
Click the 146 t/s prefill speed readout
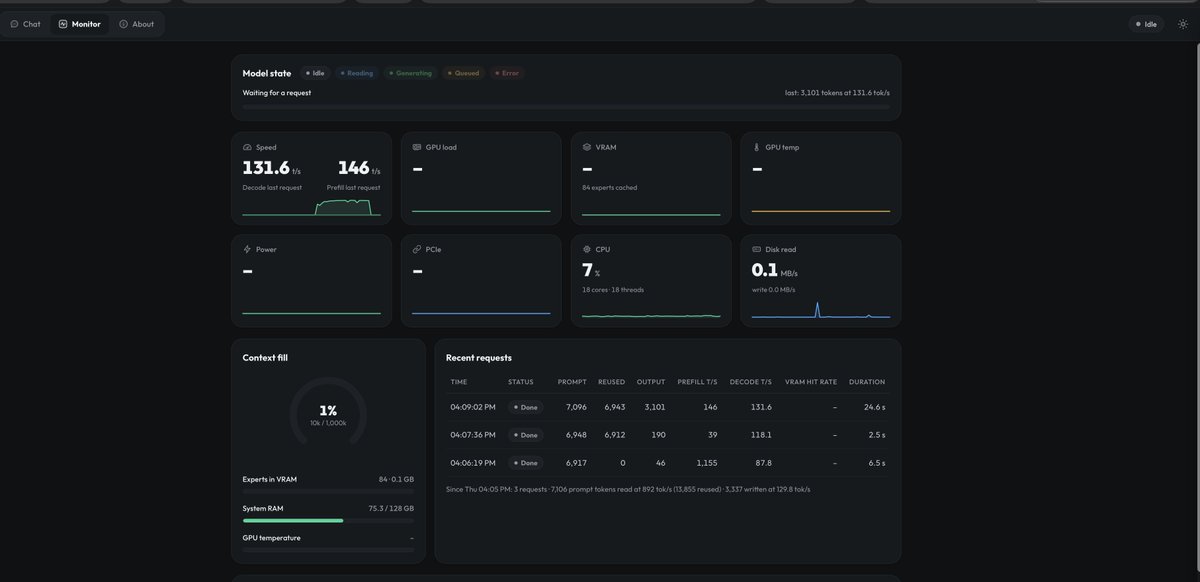[359, 168]
